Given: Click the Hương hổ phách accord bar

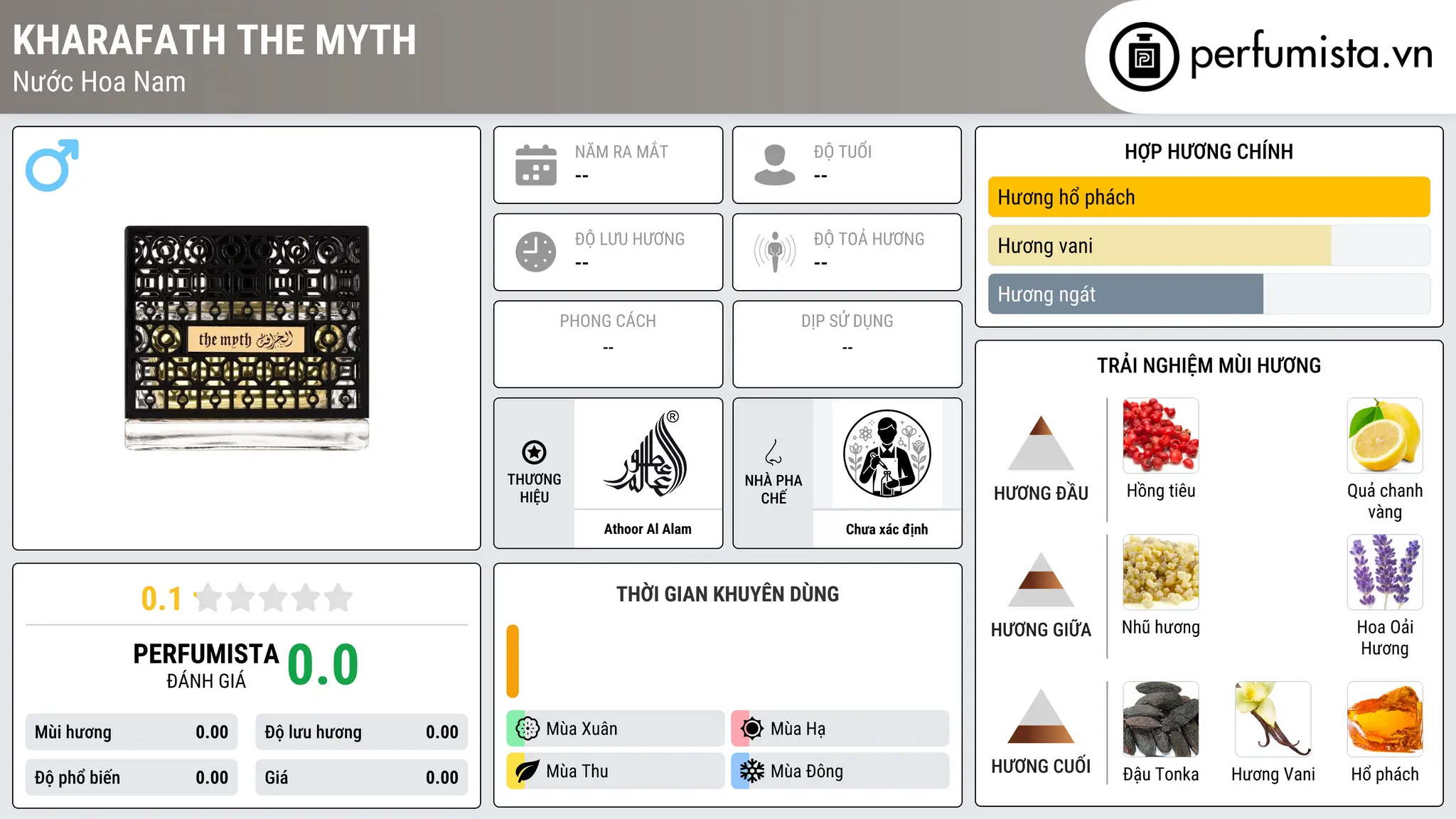Looking at the screenshot, I should 1209,197.
